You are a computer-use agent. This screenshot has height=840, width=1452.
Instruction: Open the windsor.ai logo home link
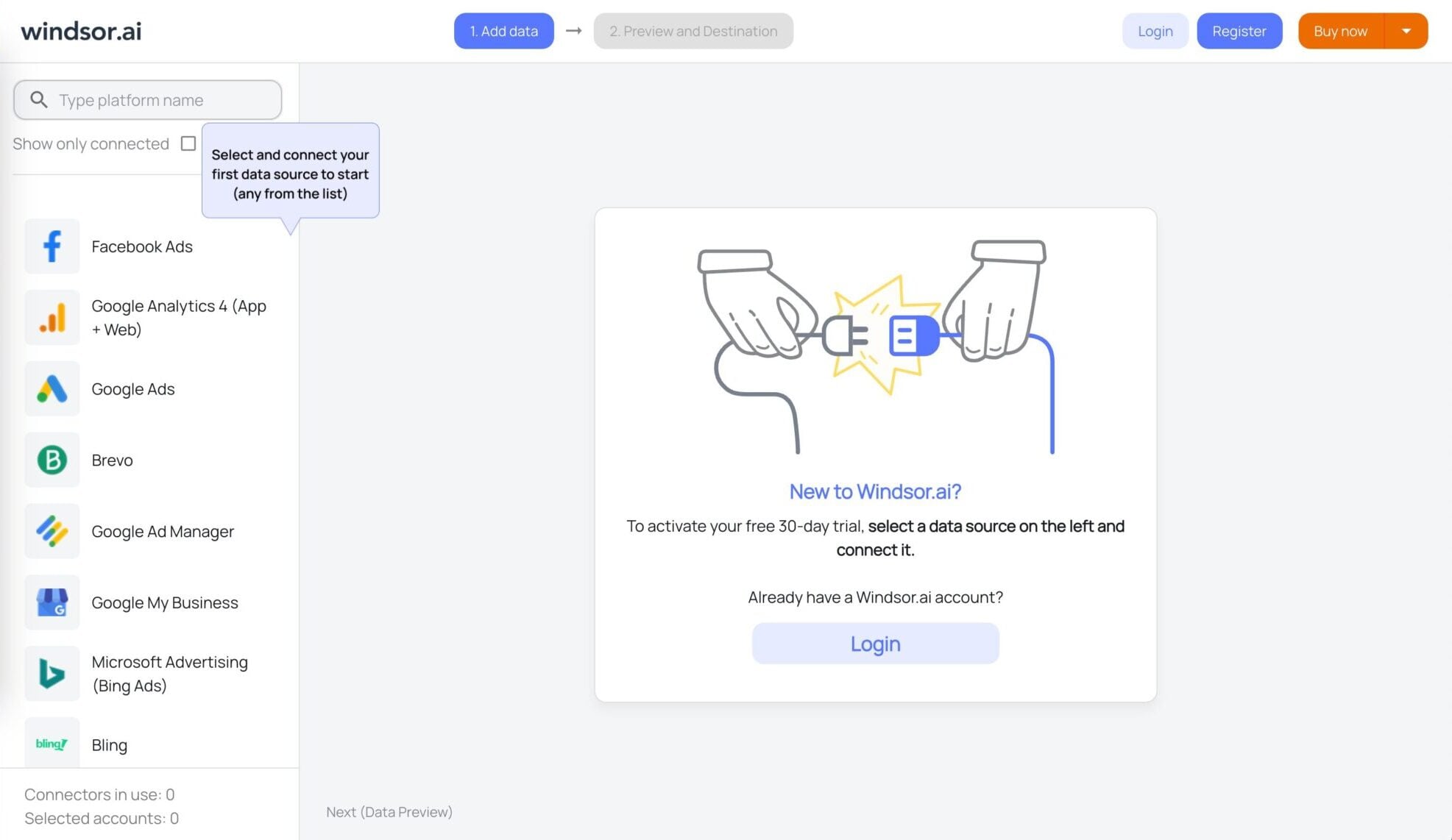pos(81,31)
